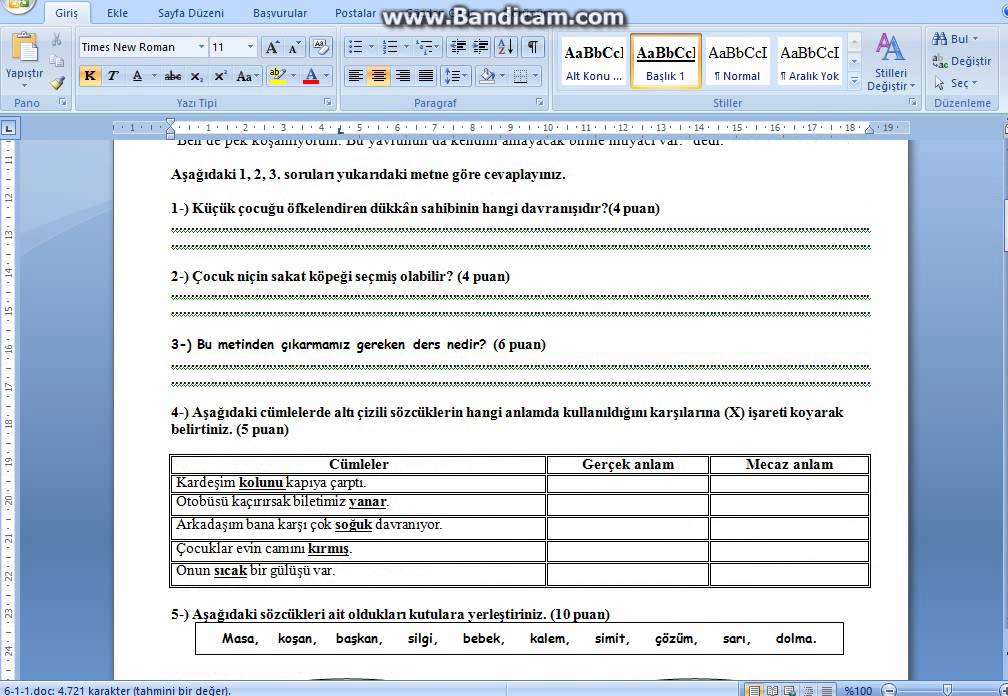This screenshot has height=696, width=1008.
Task: Increase indent in Paragraf group
Action: 480,47
